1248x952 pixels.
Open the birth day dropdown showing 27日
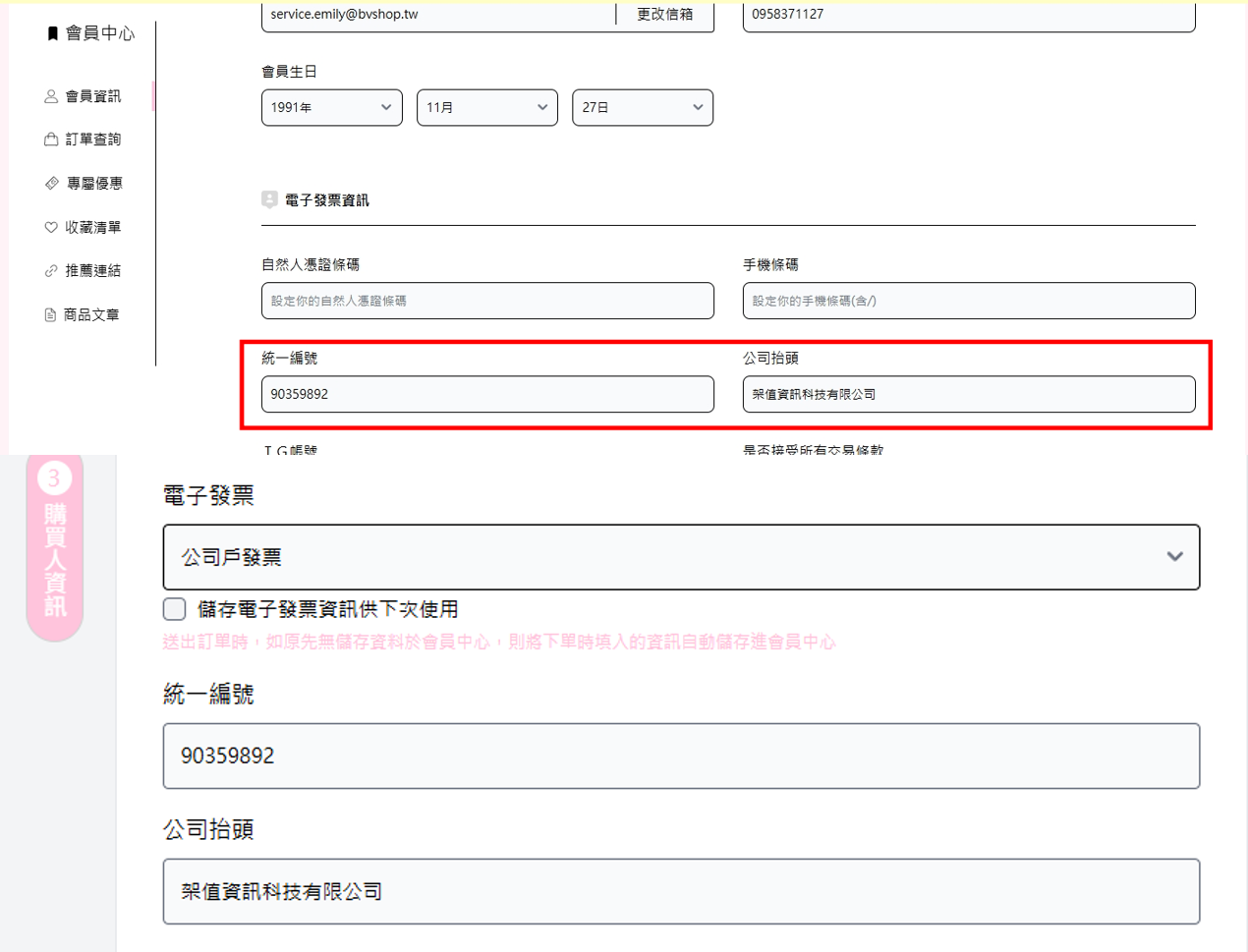click(643, 107)
